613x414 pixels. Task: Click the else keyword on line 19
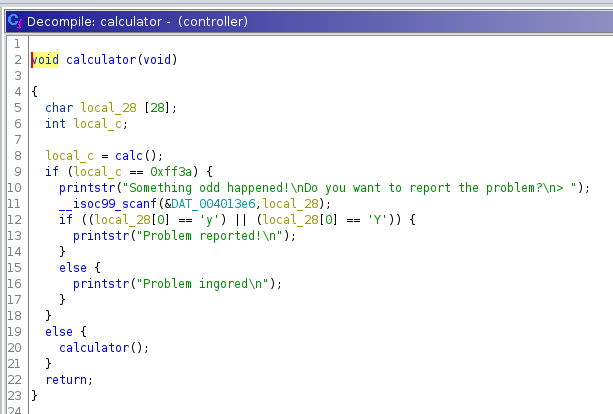pyautogui.click(x=58, y=332)
